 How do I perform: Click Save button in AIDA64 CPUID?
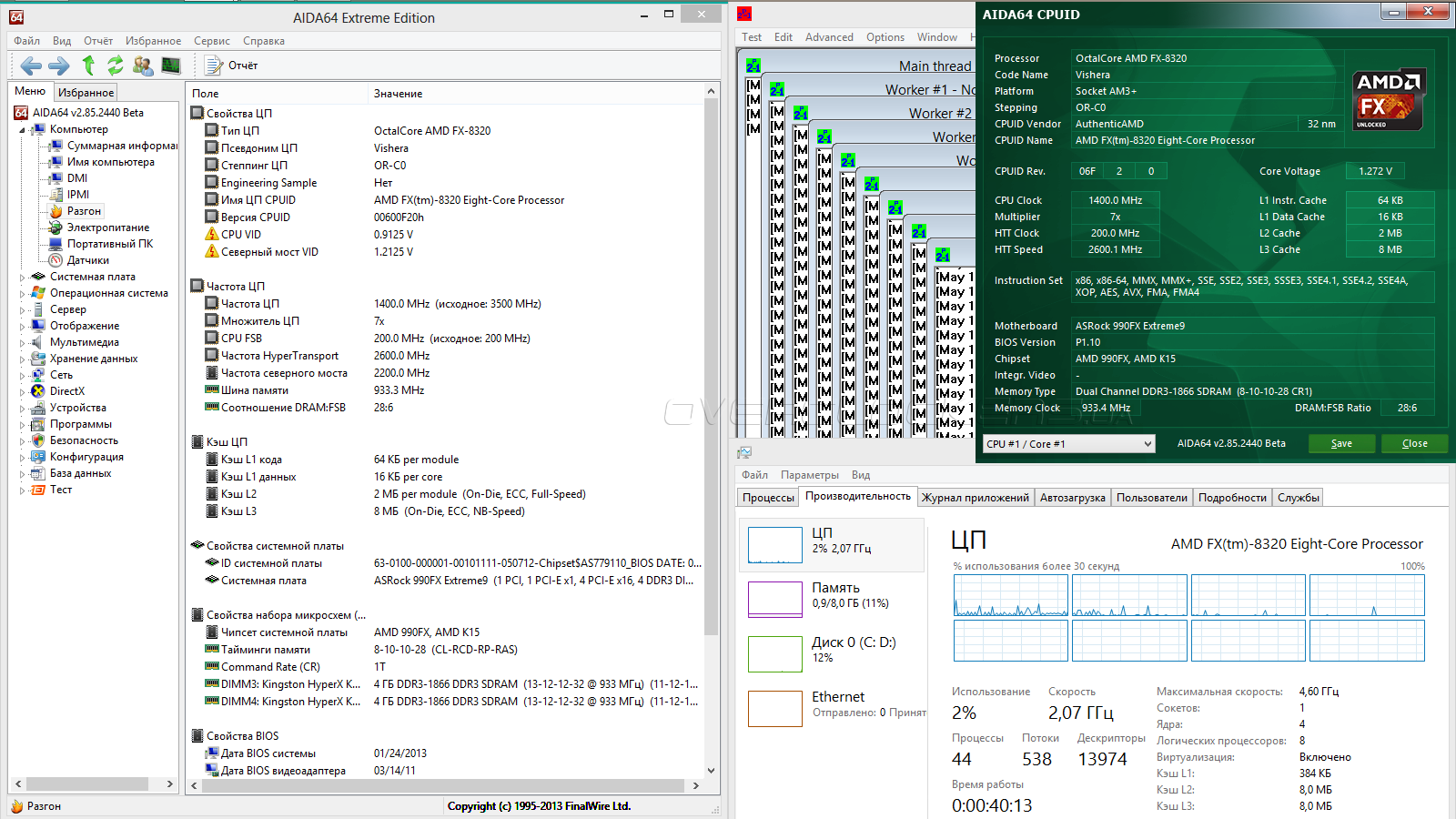pyautogui.click(x=1341, y=444)
